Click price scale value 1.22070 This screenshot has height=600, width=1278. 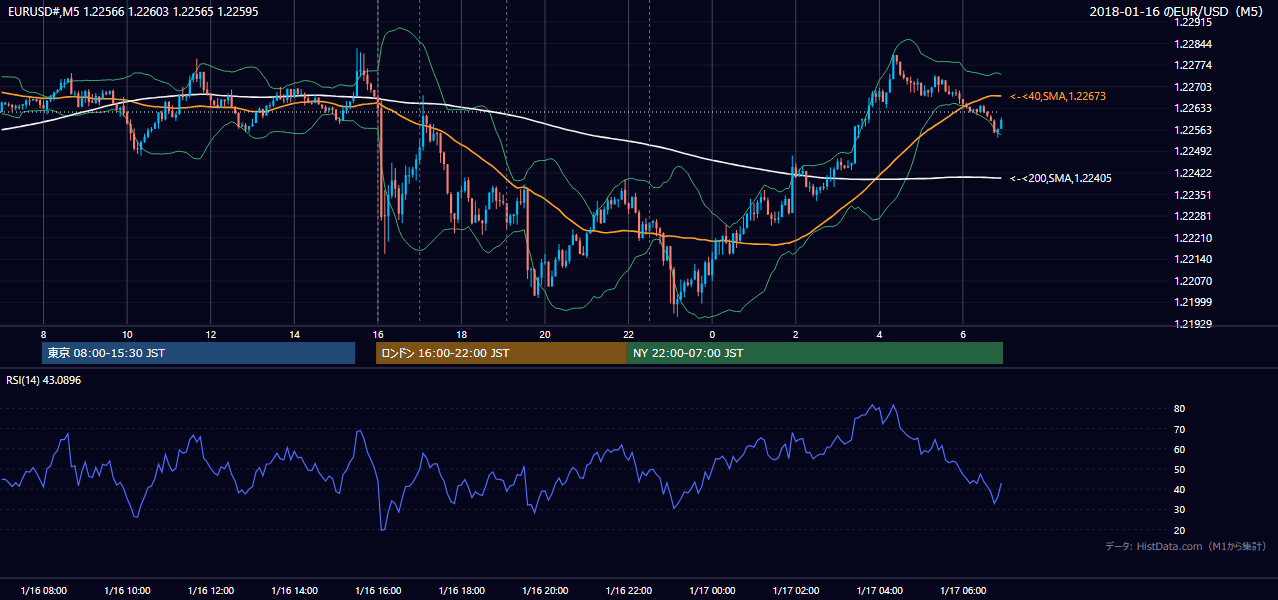tap(1195, 281)
